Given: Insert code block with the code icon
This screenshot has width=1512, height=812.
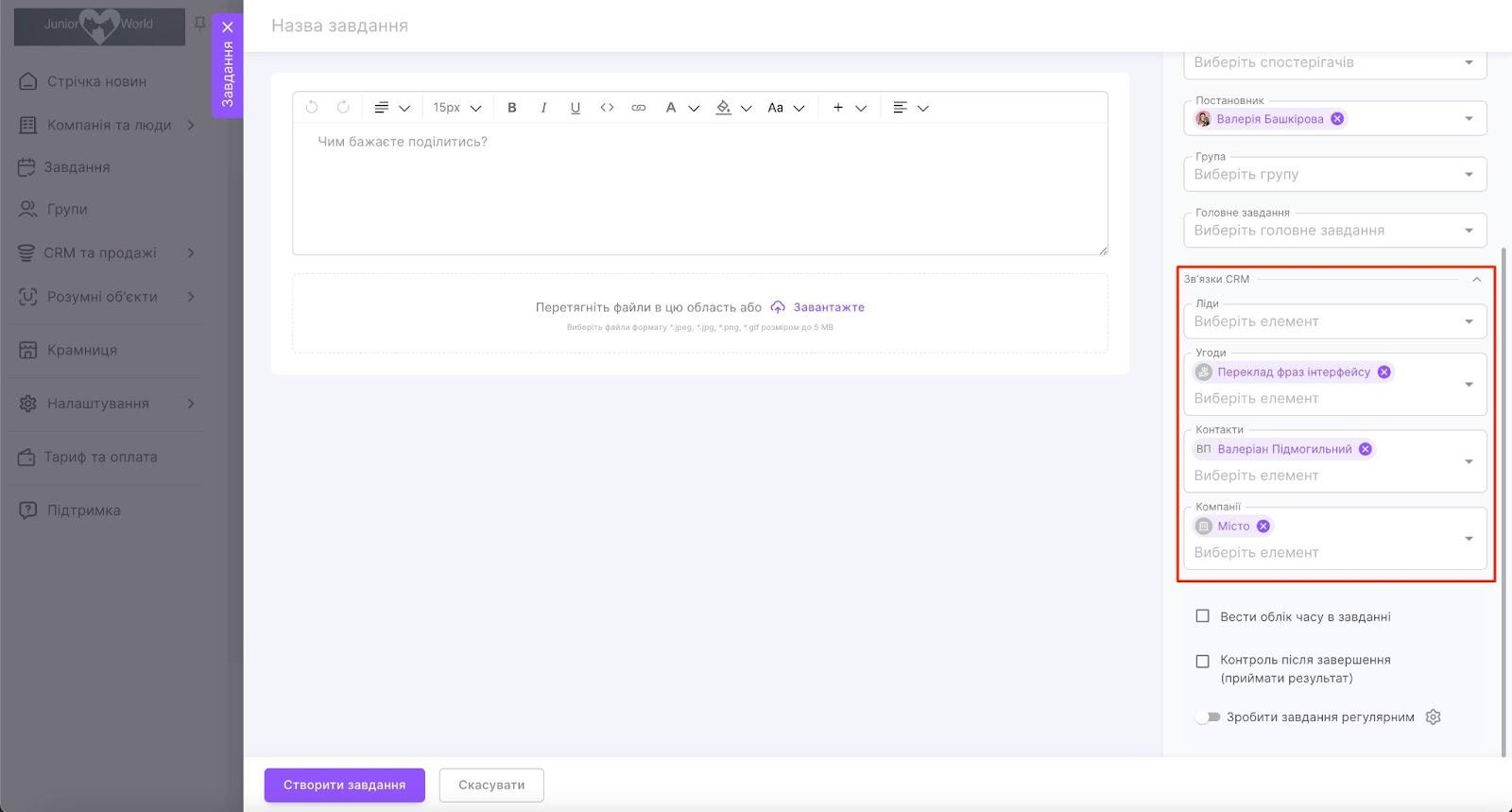Looking at the screenshot, I should pyautogui.click(x=607, y=108).
